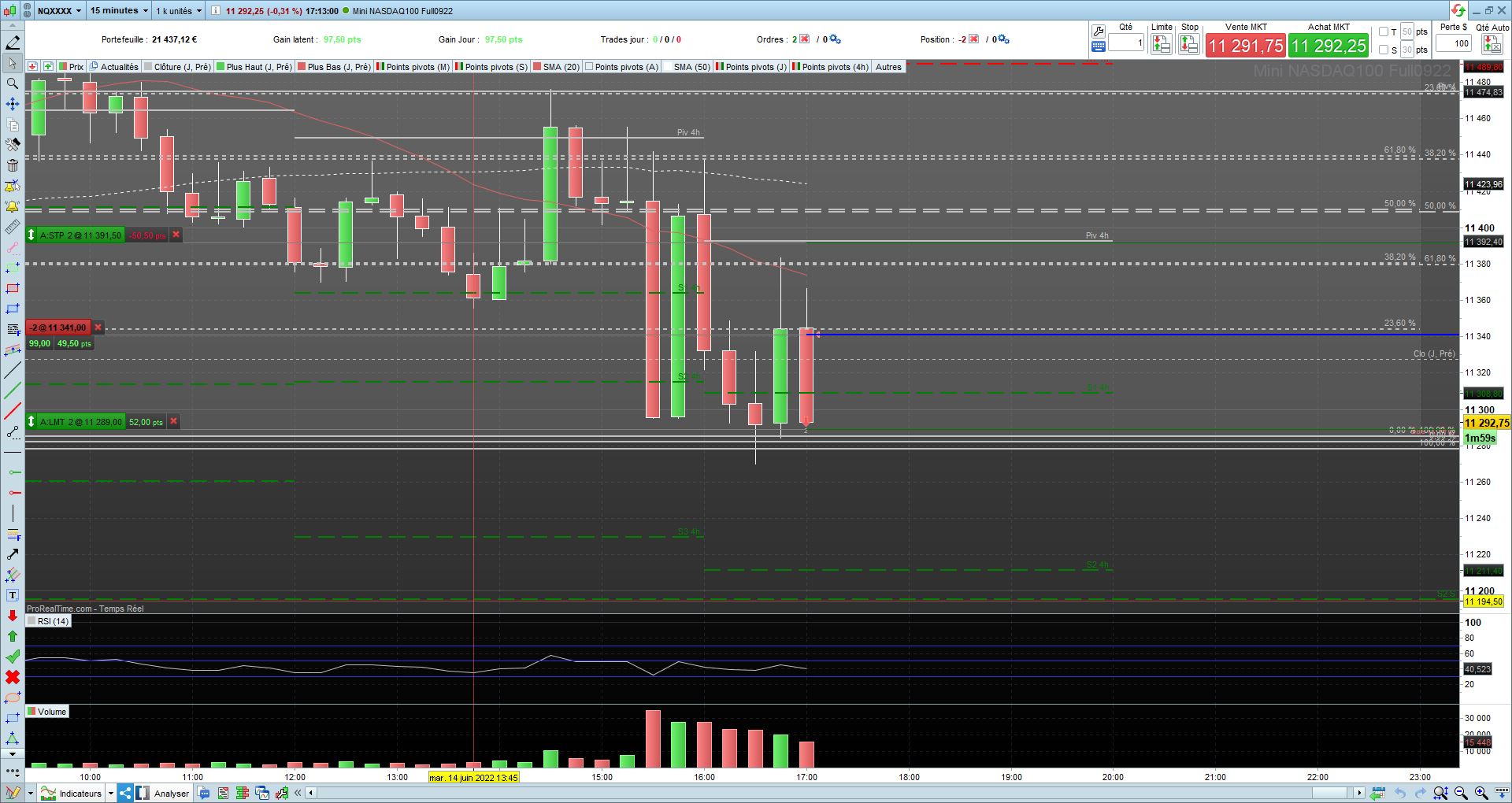Open the chart type candlestick selector
This screenshot has height=803, width=1512.
tap(9, 11)
